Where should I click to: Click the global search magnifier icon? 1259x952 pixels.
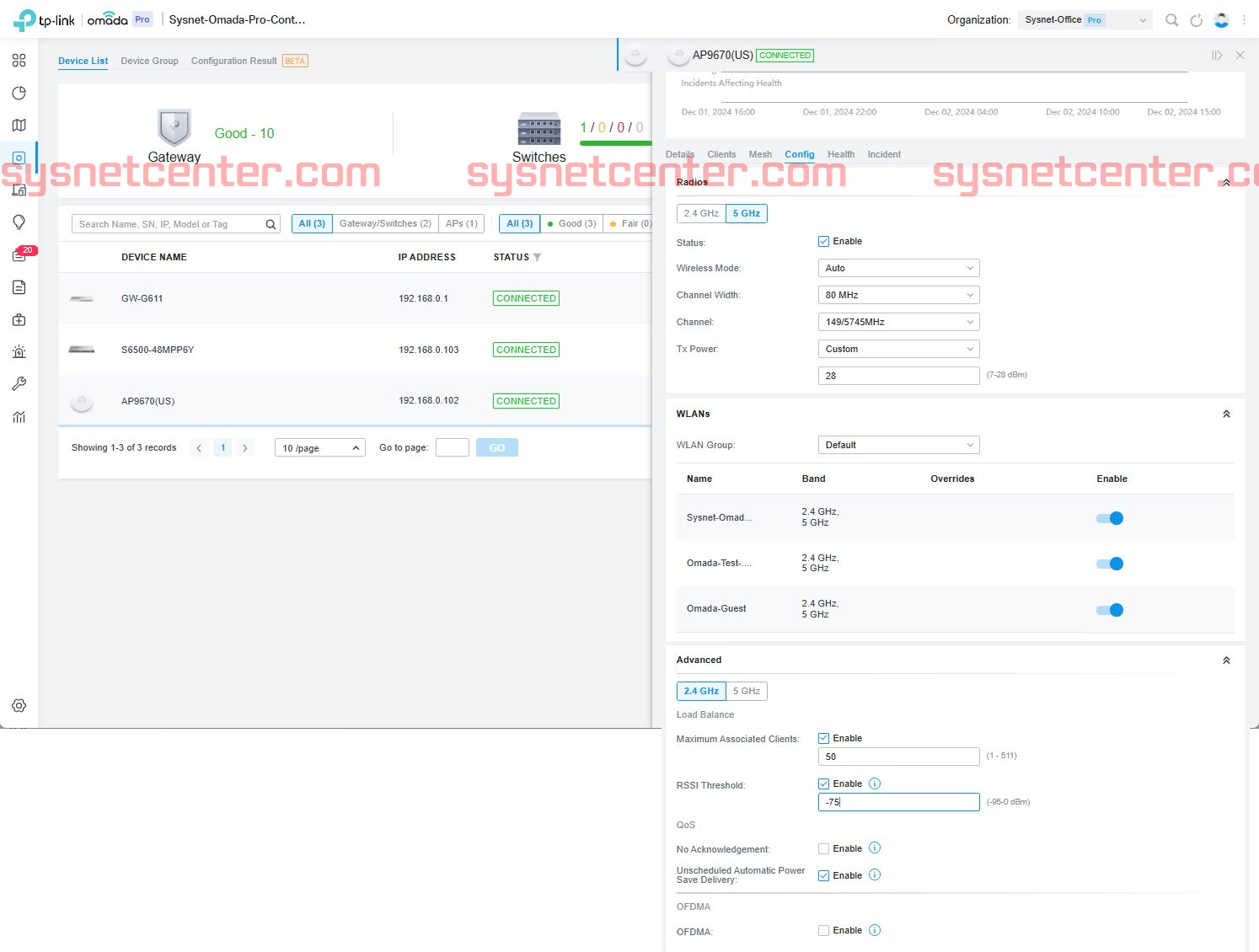pos(1171,20)
